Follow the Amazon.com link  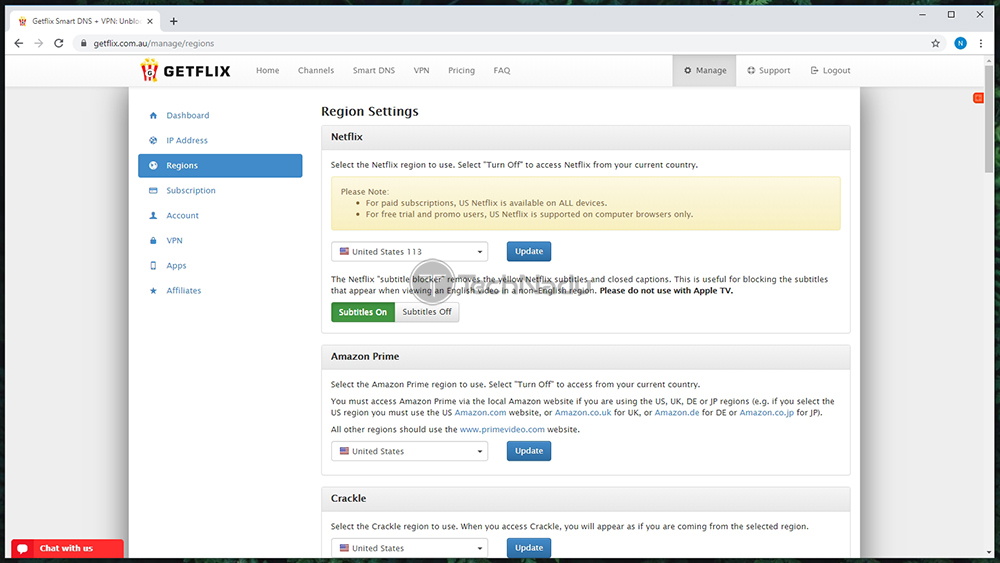coord(480,413)
